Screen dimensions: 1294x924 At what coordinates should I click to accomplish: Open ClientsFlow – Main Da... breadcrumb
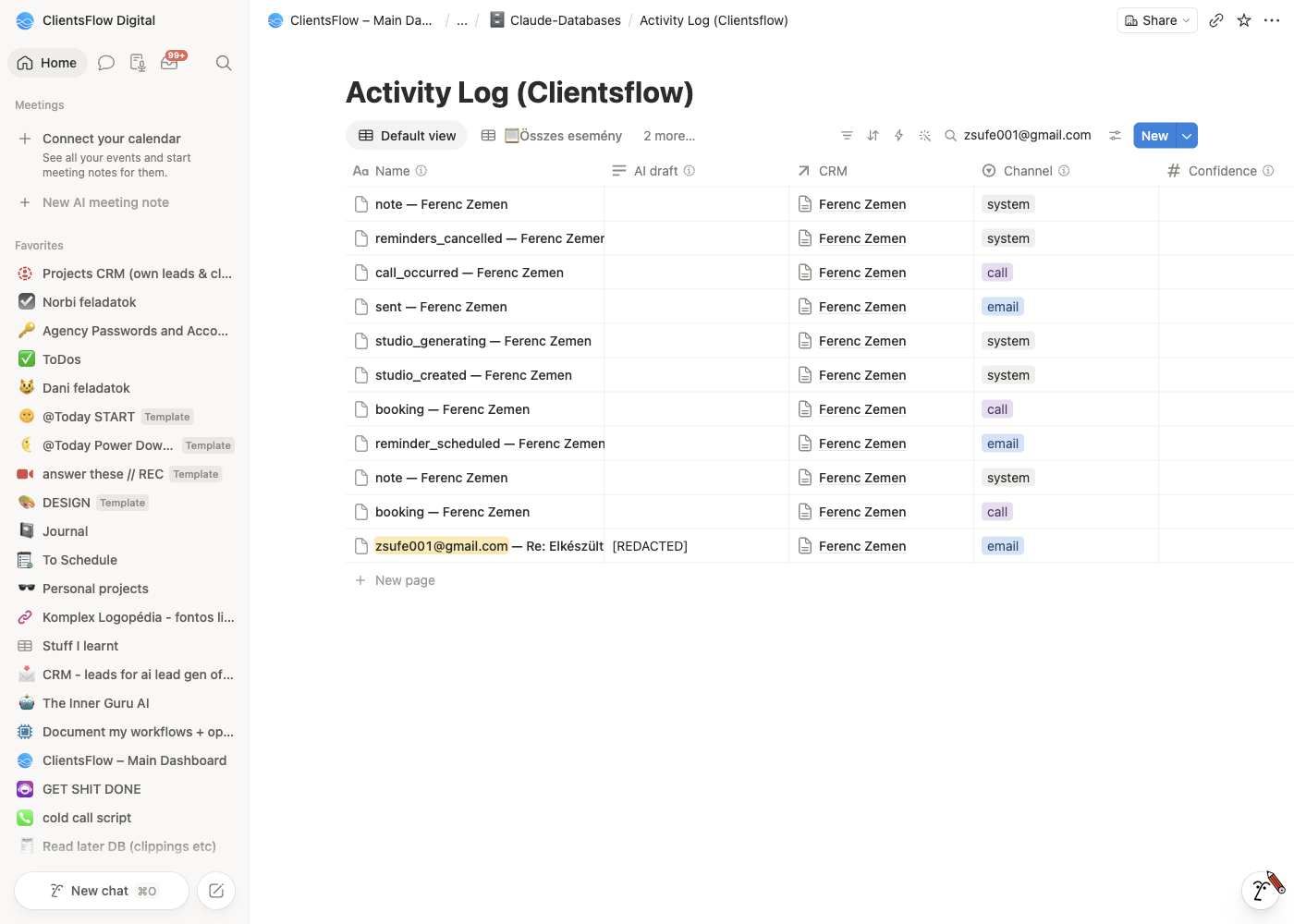pyautogui.click(x=349, y=20)
